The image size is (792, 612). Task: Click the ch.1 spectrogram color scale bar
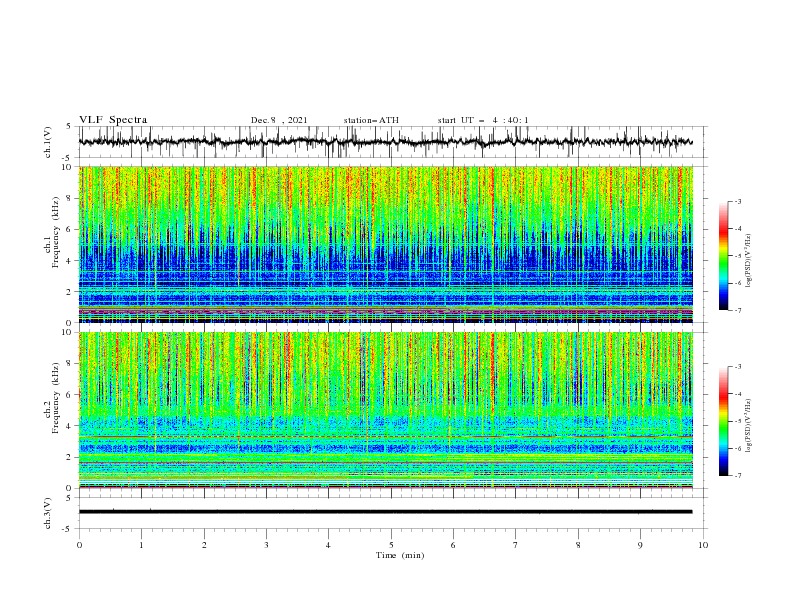[x=723, y=256]
